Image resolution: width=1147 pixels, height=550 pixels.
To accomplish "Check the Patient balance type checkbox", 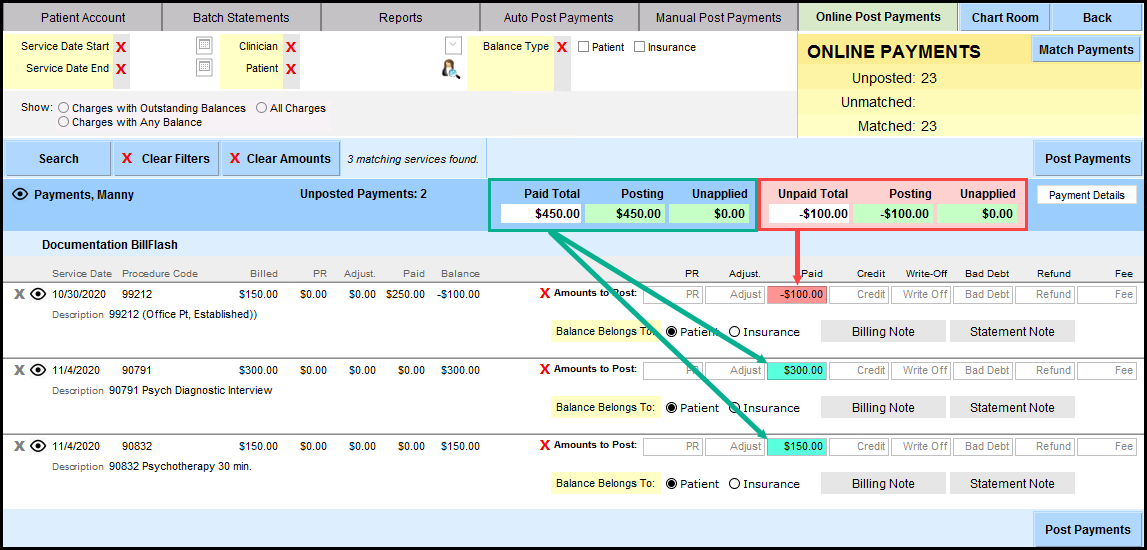I will (x=584, y=47).
